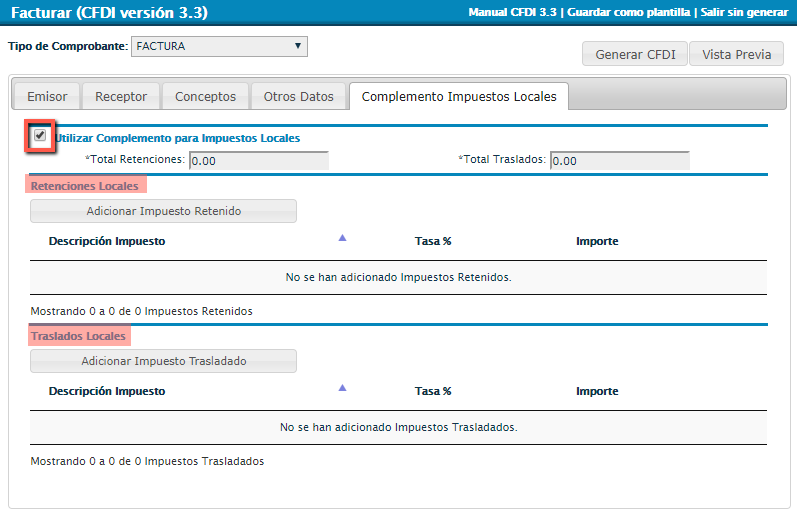Screen dimensions: 797x511
Task: Go to the Conceptos tab
Action: (x=205, y=97)
